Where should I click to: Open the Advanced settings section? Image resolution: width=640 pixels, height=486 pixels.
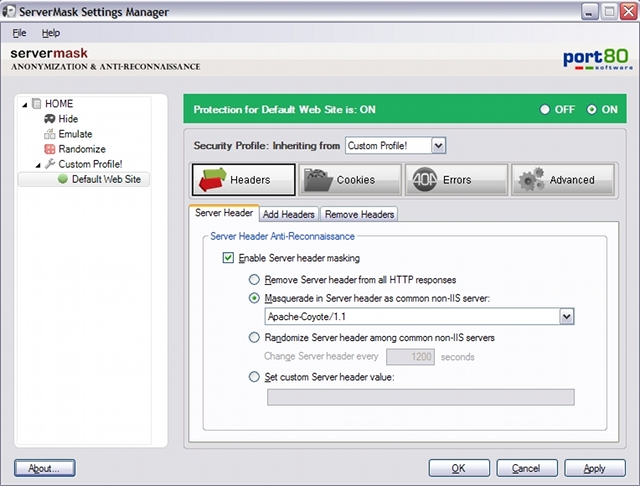point(563,180)
